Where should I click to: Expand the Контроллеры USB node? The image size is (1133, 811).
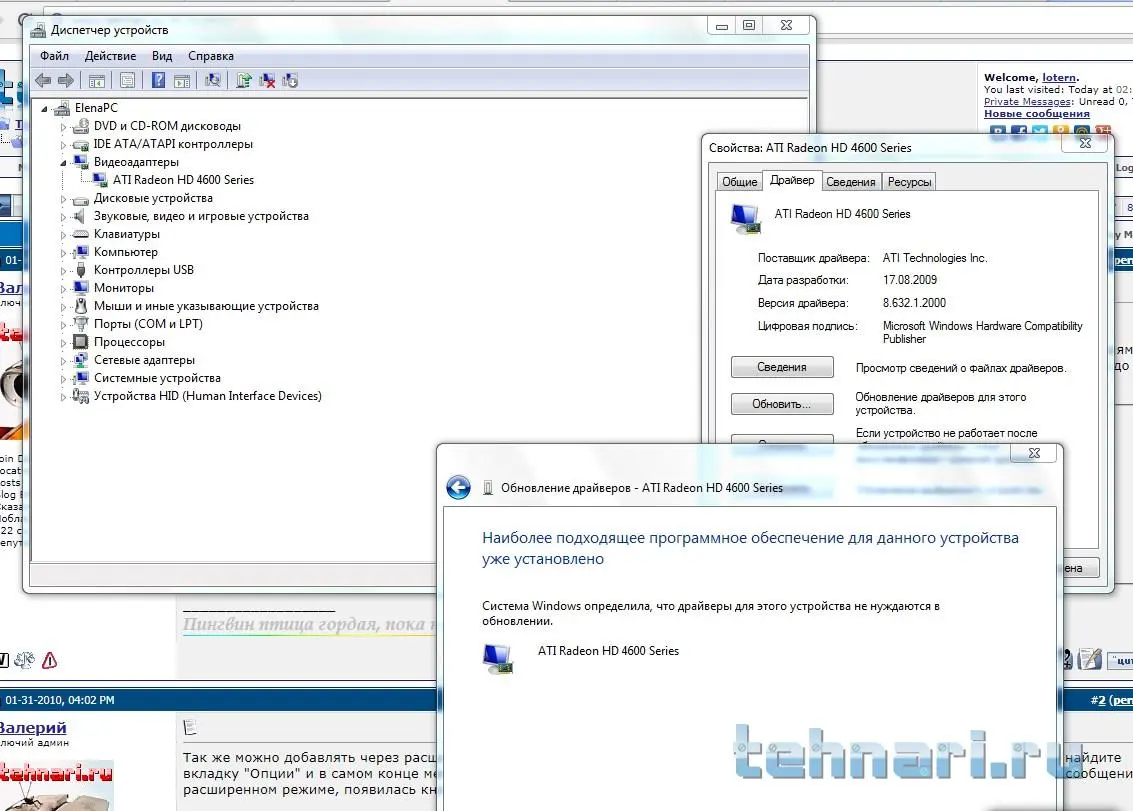[x=63, y=271]
